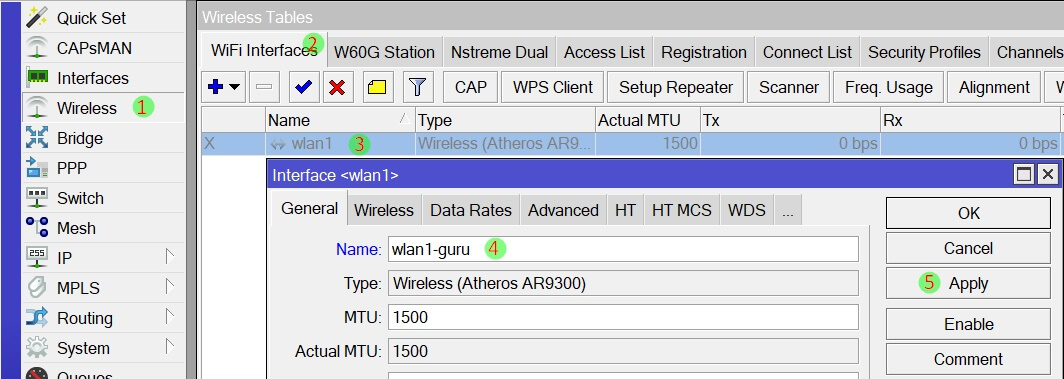Launch the Scanner tool

pos(788,87)
